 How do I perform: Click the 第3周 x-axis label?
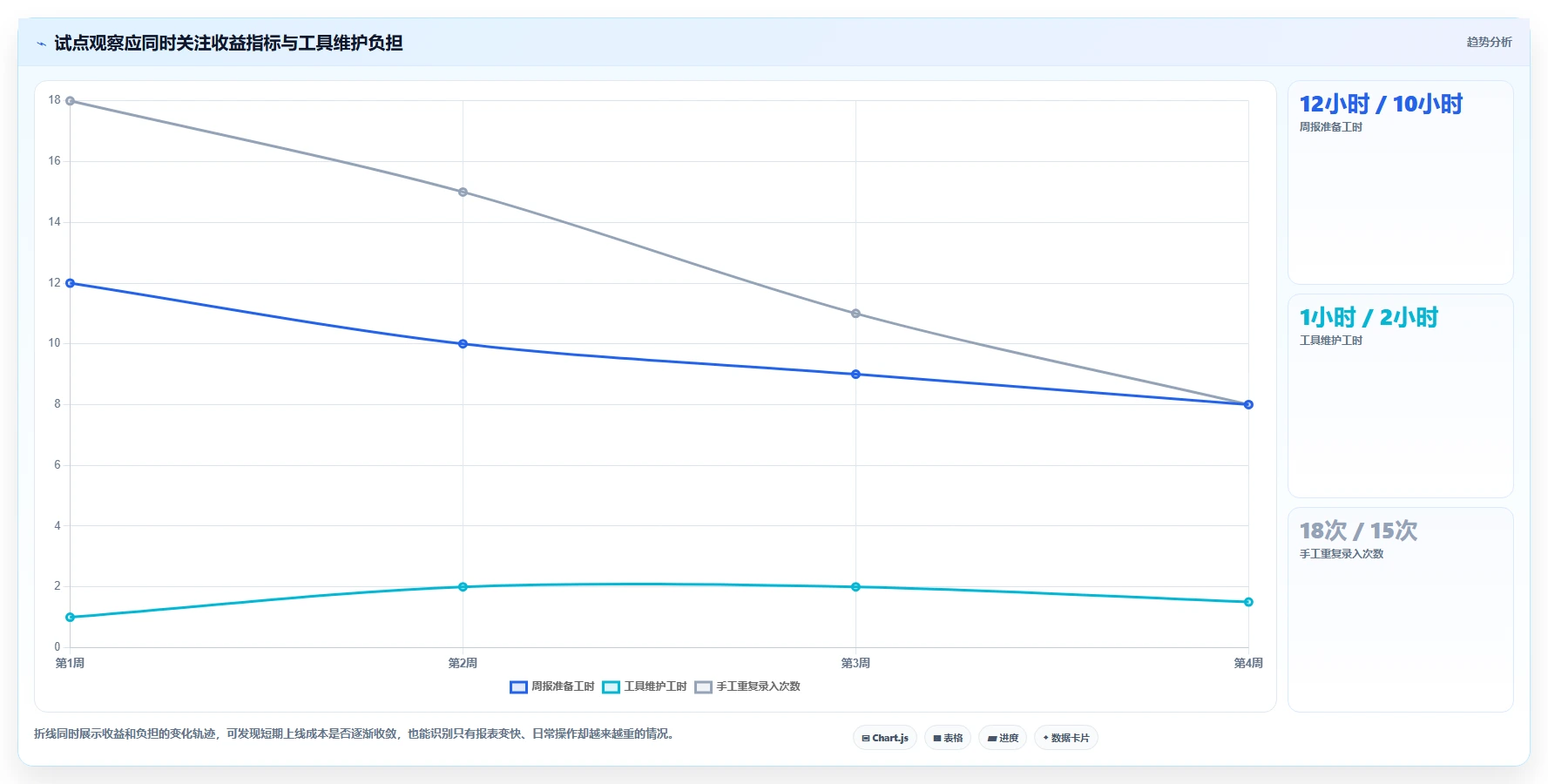[855, 664]
